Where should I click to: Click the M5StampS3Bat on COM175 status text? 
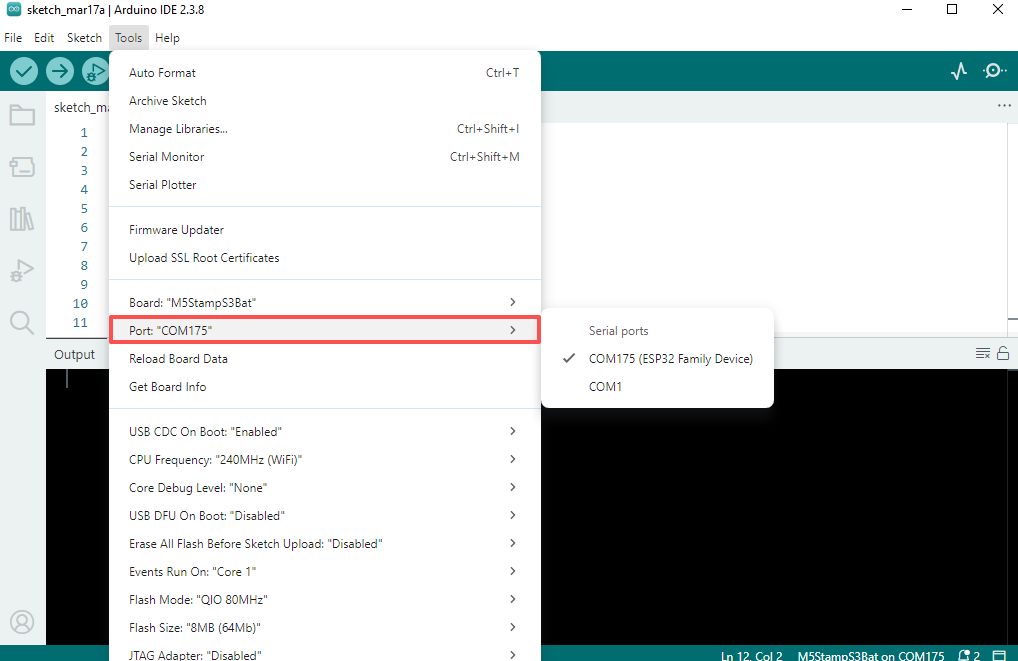coord(870,656)
